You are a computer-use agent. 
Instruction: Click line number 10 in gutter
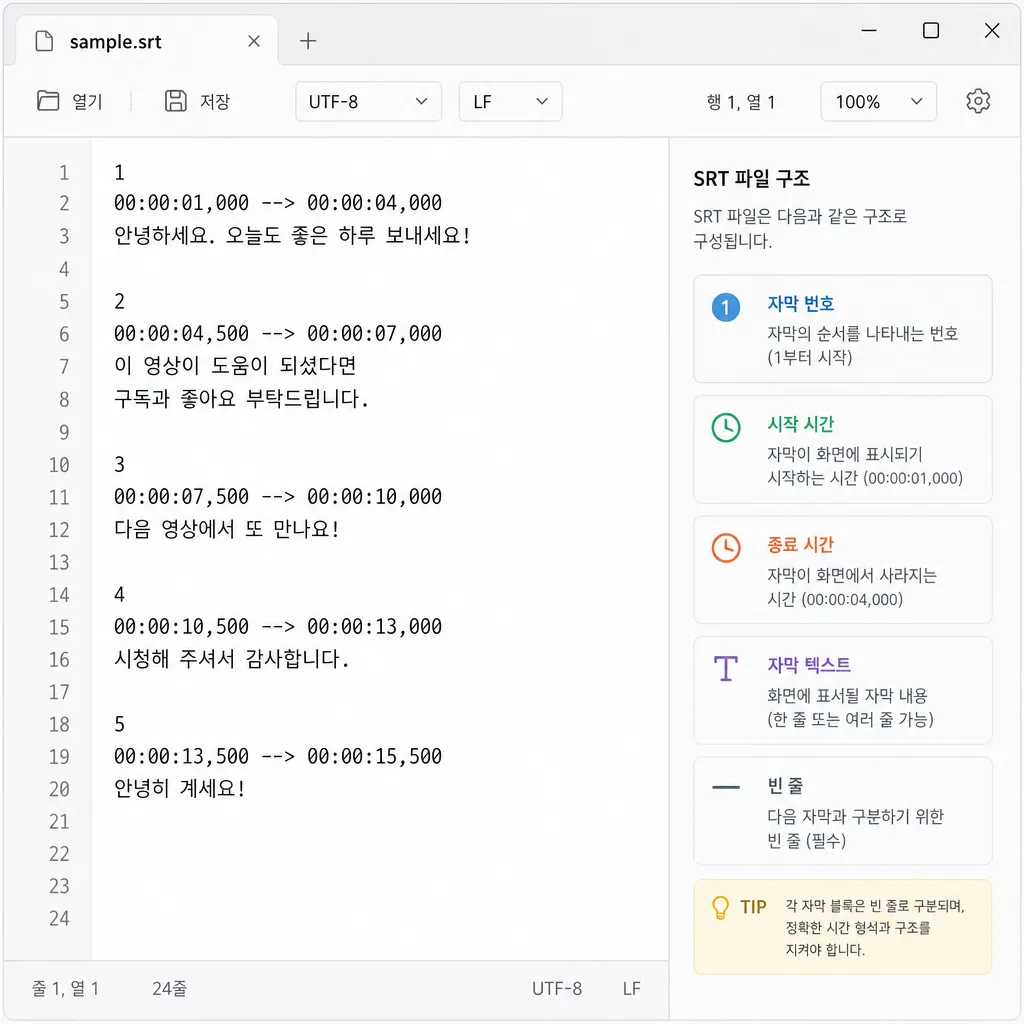point(59,465)
